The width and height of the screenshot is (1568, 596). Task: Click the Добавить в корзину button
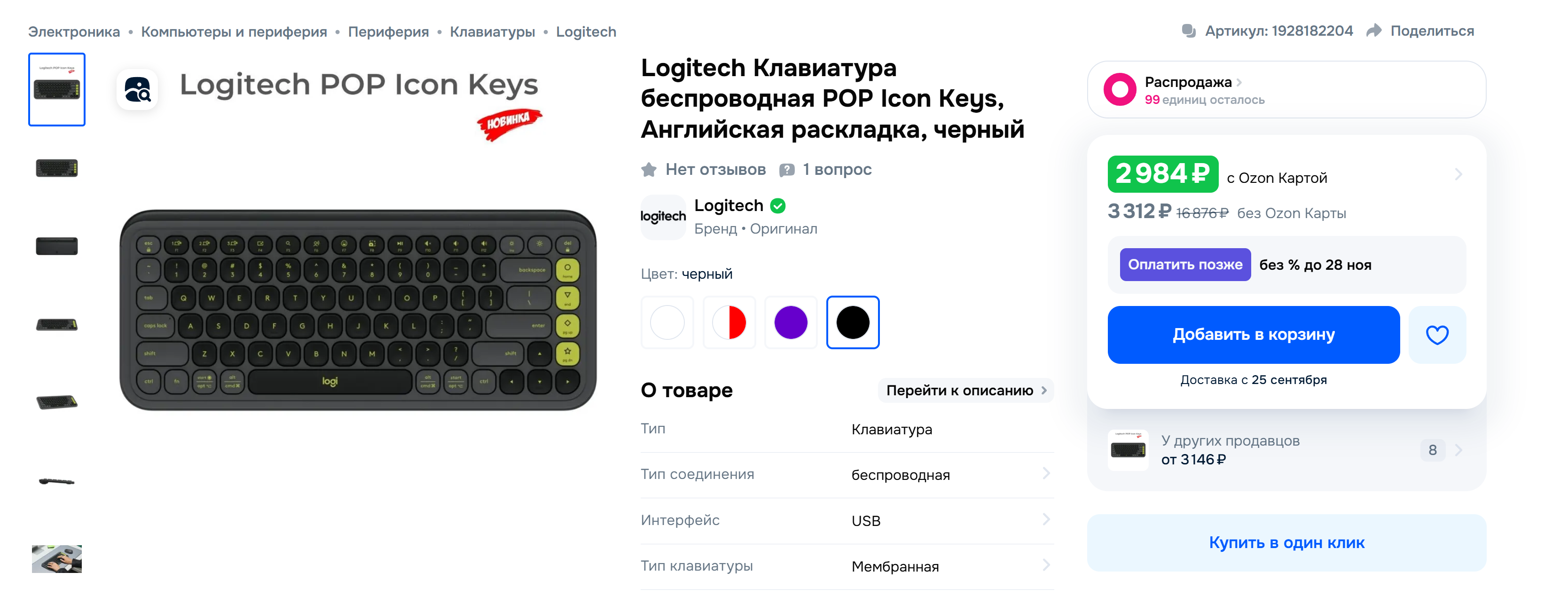coord(1253,335)
